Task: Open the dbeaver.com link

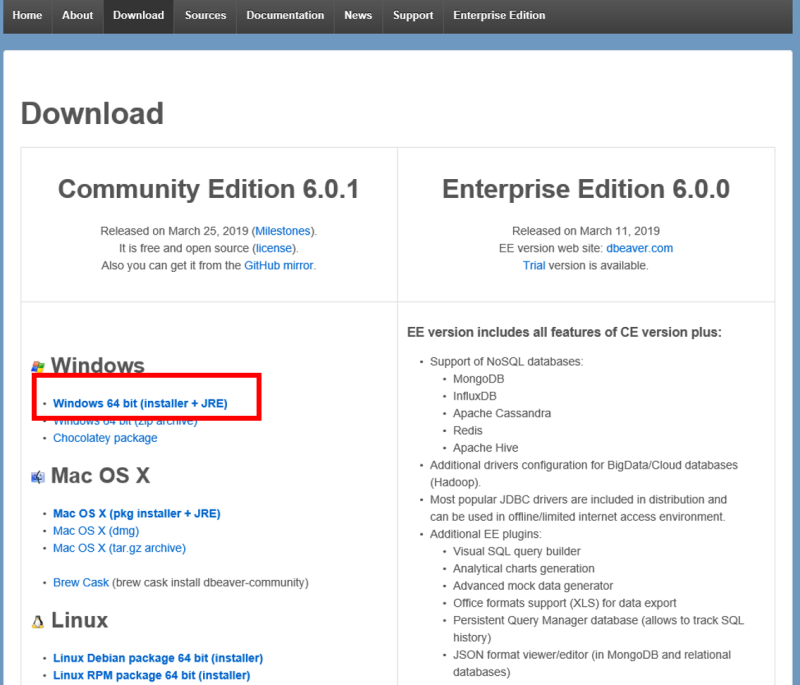Action: (639, 248)
